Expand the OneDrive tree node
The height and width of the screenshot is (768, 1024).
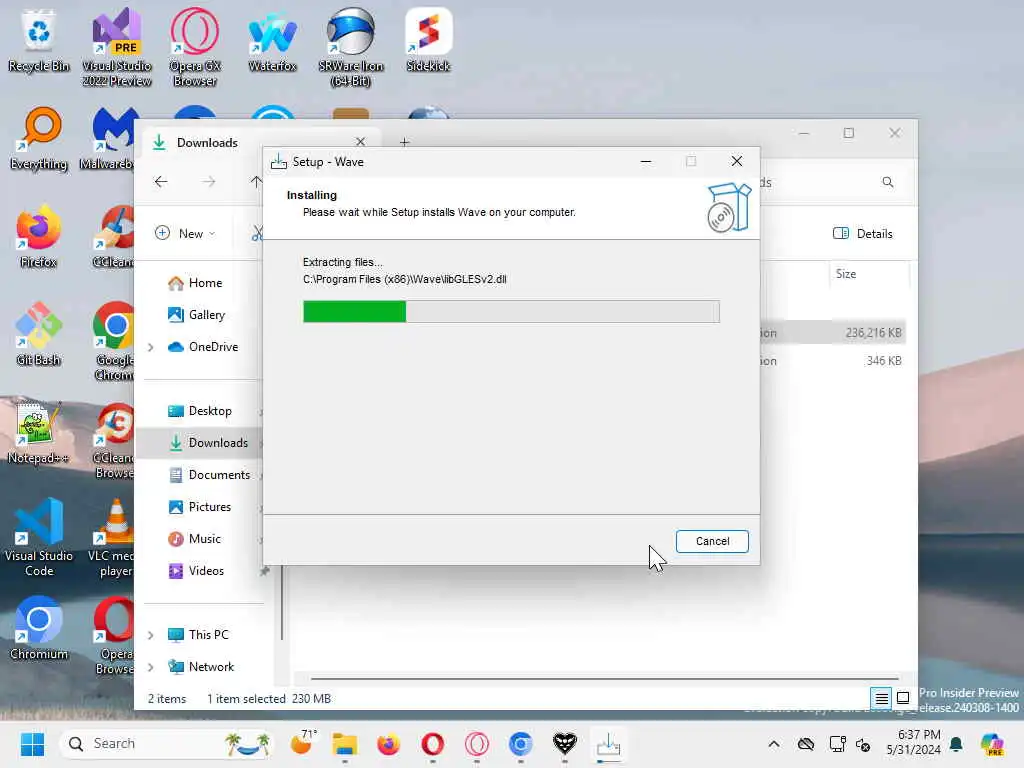(151, 347)
